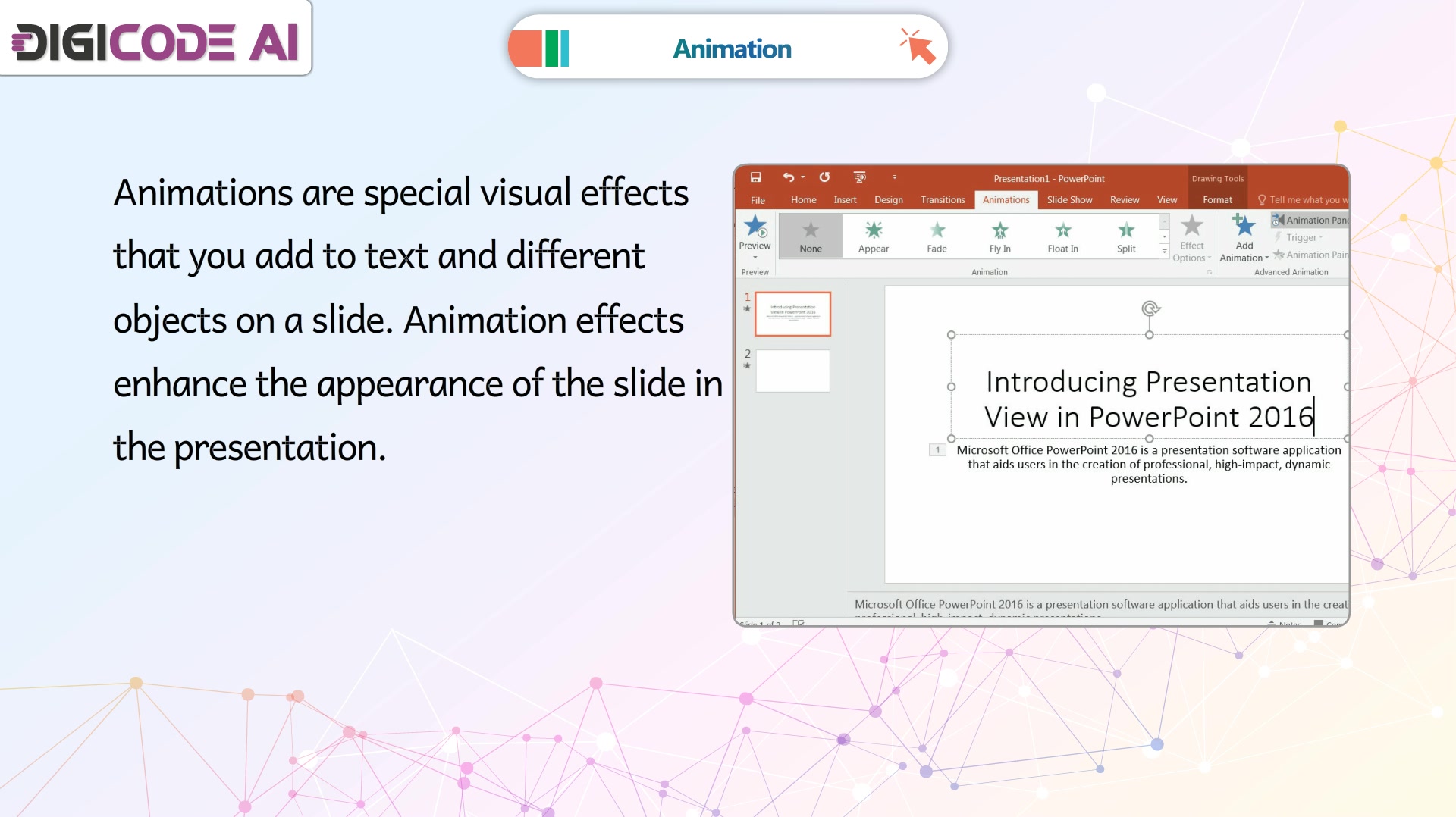Click Start From Beginning slideshow icon
Viewport: 1456px width, 817px height.
tap(859, 177)
